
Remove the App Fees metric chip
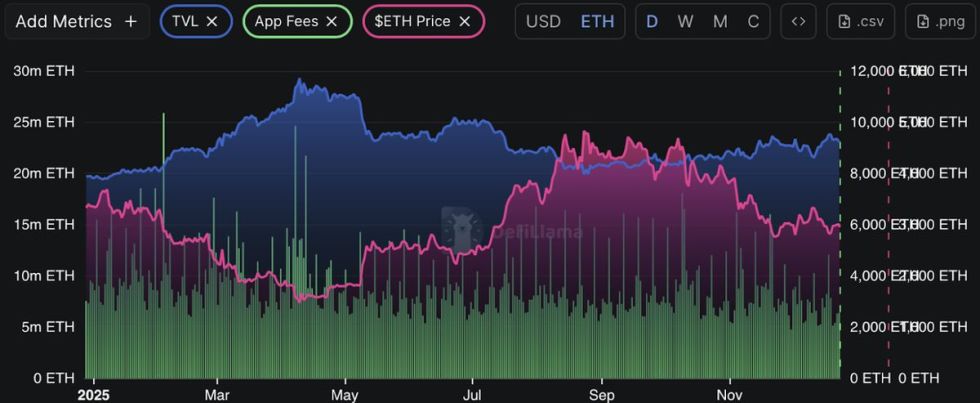[x=331, y=21]
